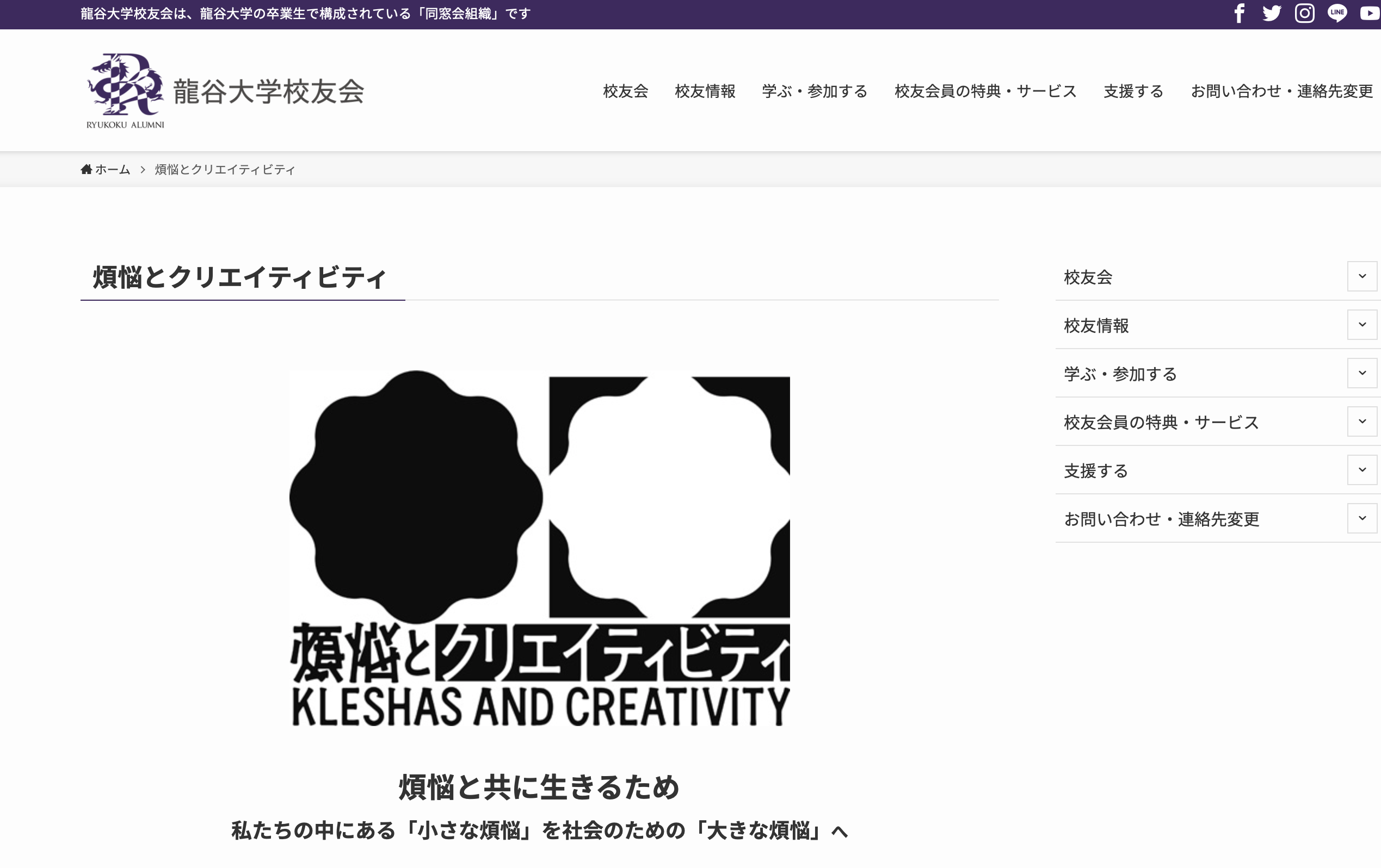Image resolution: width=1381 pixels, height=868 pixels.
Task: Expand the 学ぶ・参加する sidebar chevron
Action: click(1362, 373)
